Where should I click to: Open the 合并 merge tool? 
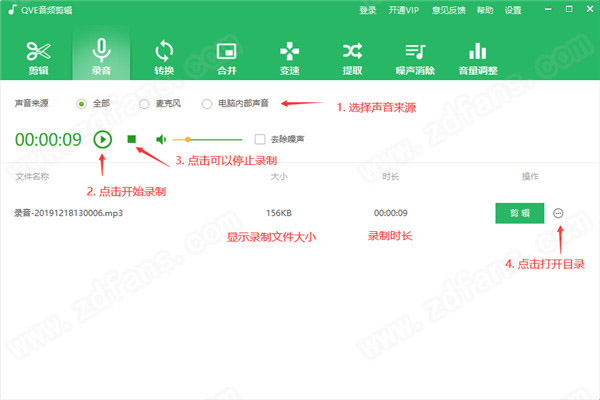227,58
